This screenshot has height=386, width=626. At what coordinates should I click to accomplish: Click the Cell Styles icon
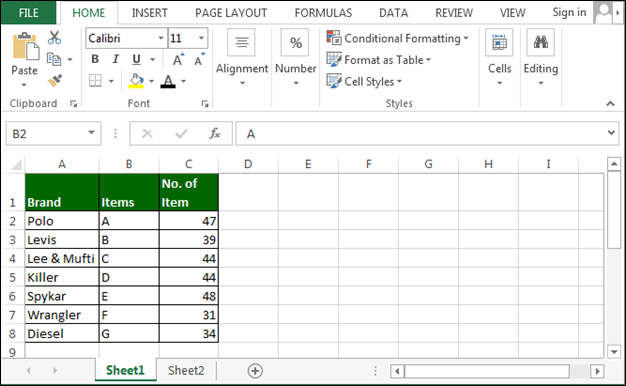[334, 81]
